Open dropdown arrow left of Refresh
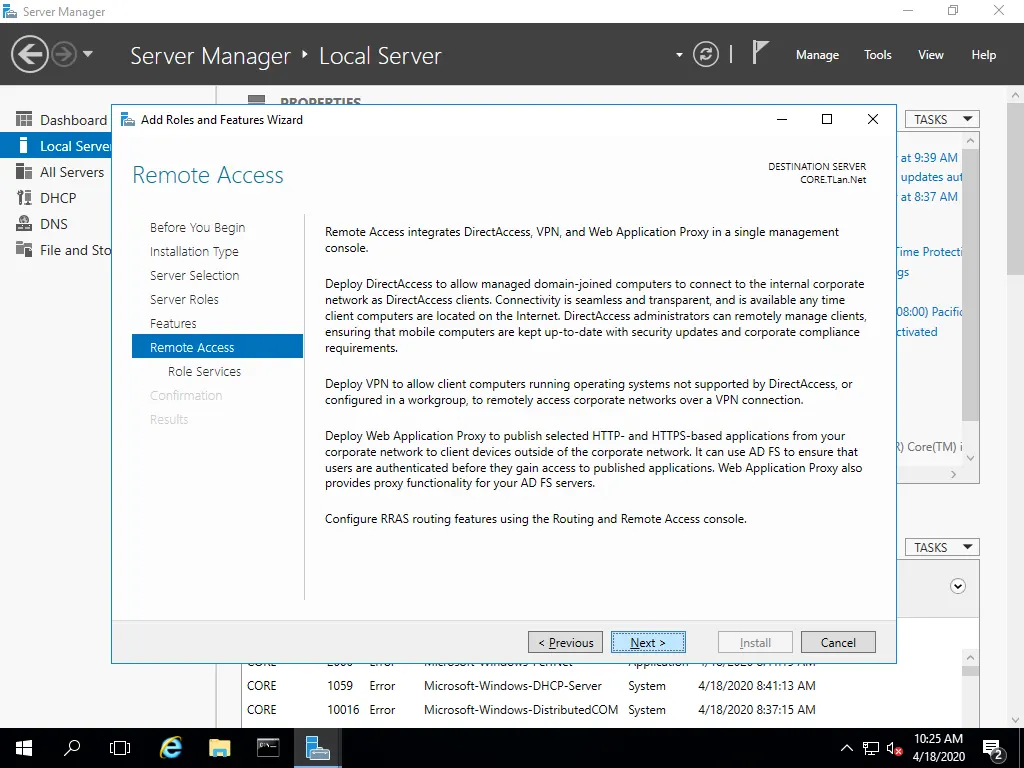The height and width of the screenshot is (768, 1024). coord(679,55)
